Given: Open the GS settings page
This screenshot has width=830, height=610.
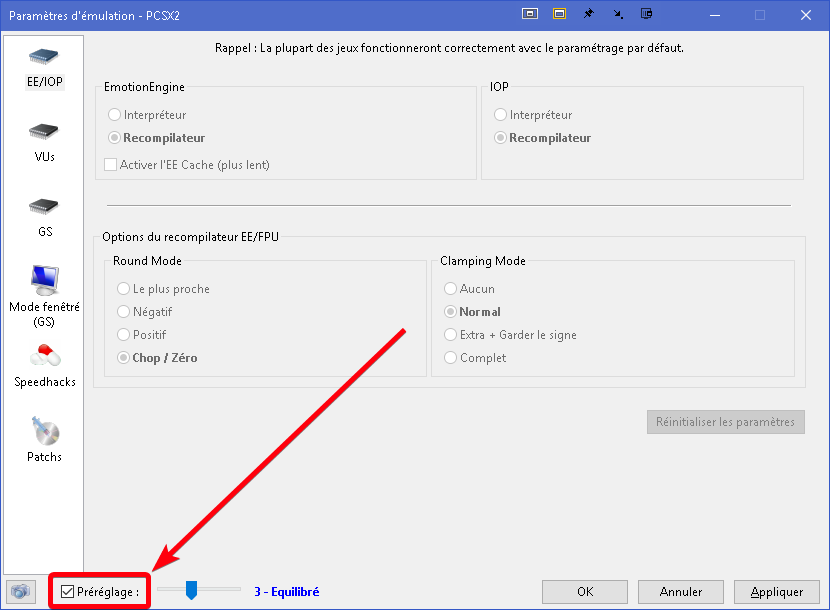Looking at the screenshot, I should tap(44, 217).
